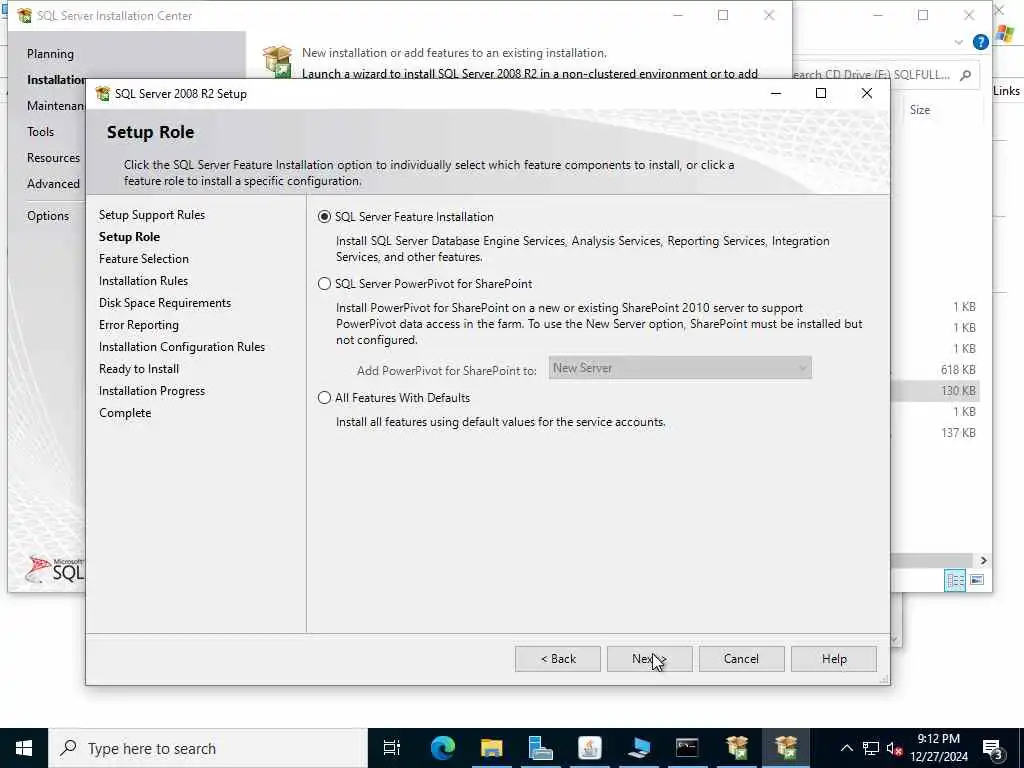Select the 137 KB file row
1024x768 pixels.
point(935,432)
